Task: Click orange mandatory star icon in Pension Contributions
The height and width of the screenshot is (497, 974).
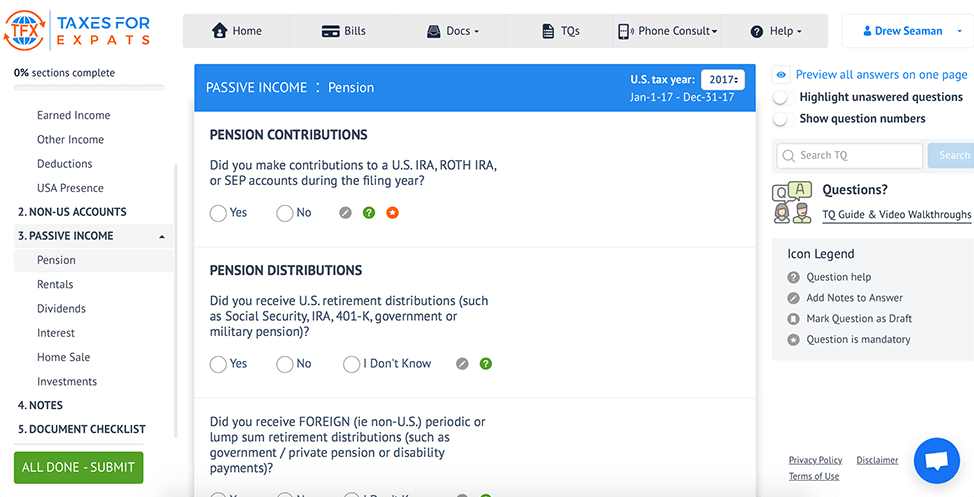Action: (392, 213)
